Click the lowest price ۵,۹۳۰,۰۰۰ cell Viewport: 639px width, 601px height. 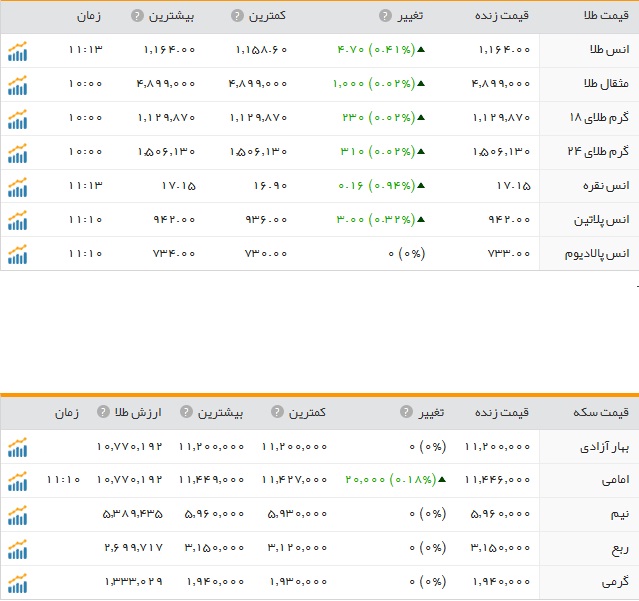pos(297,514)
